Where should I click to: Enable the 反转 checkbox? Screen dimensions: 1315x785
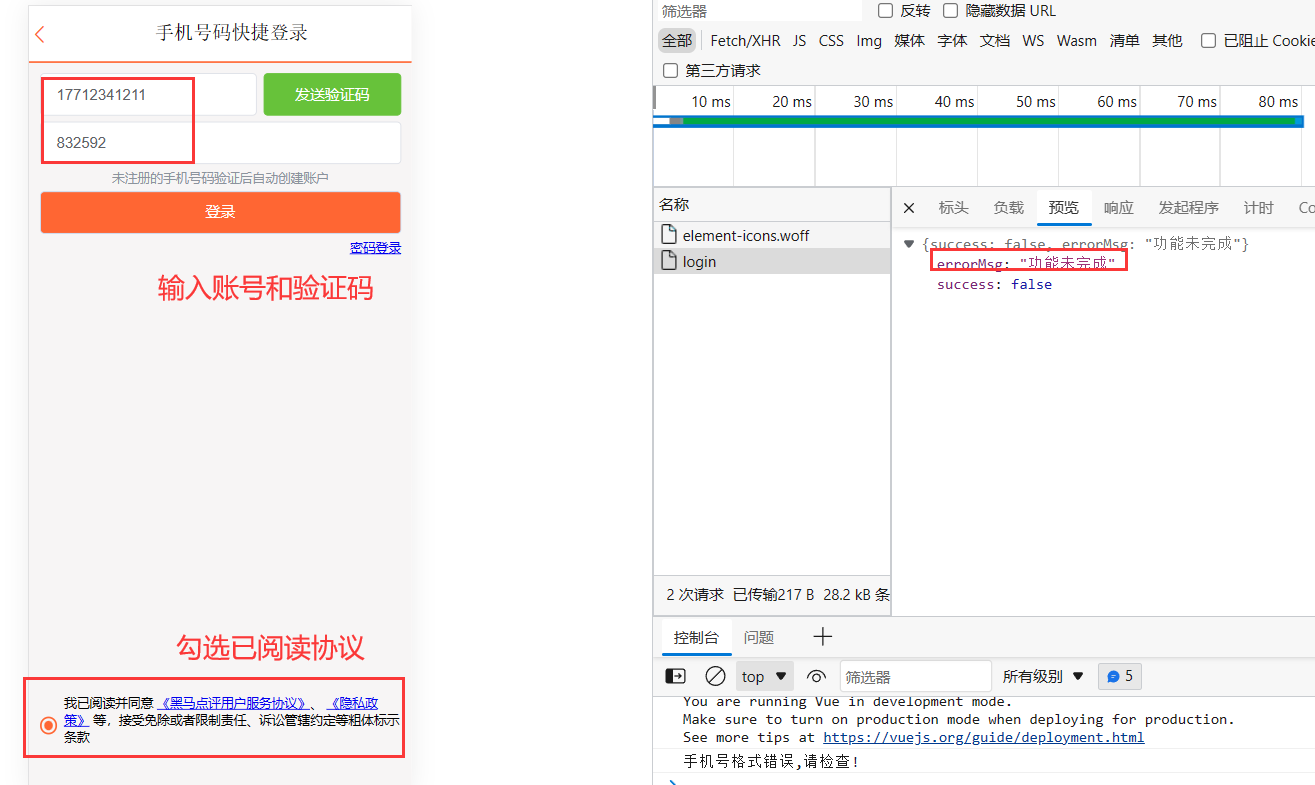[885, 11]
